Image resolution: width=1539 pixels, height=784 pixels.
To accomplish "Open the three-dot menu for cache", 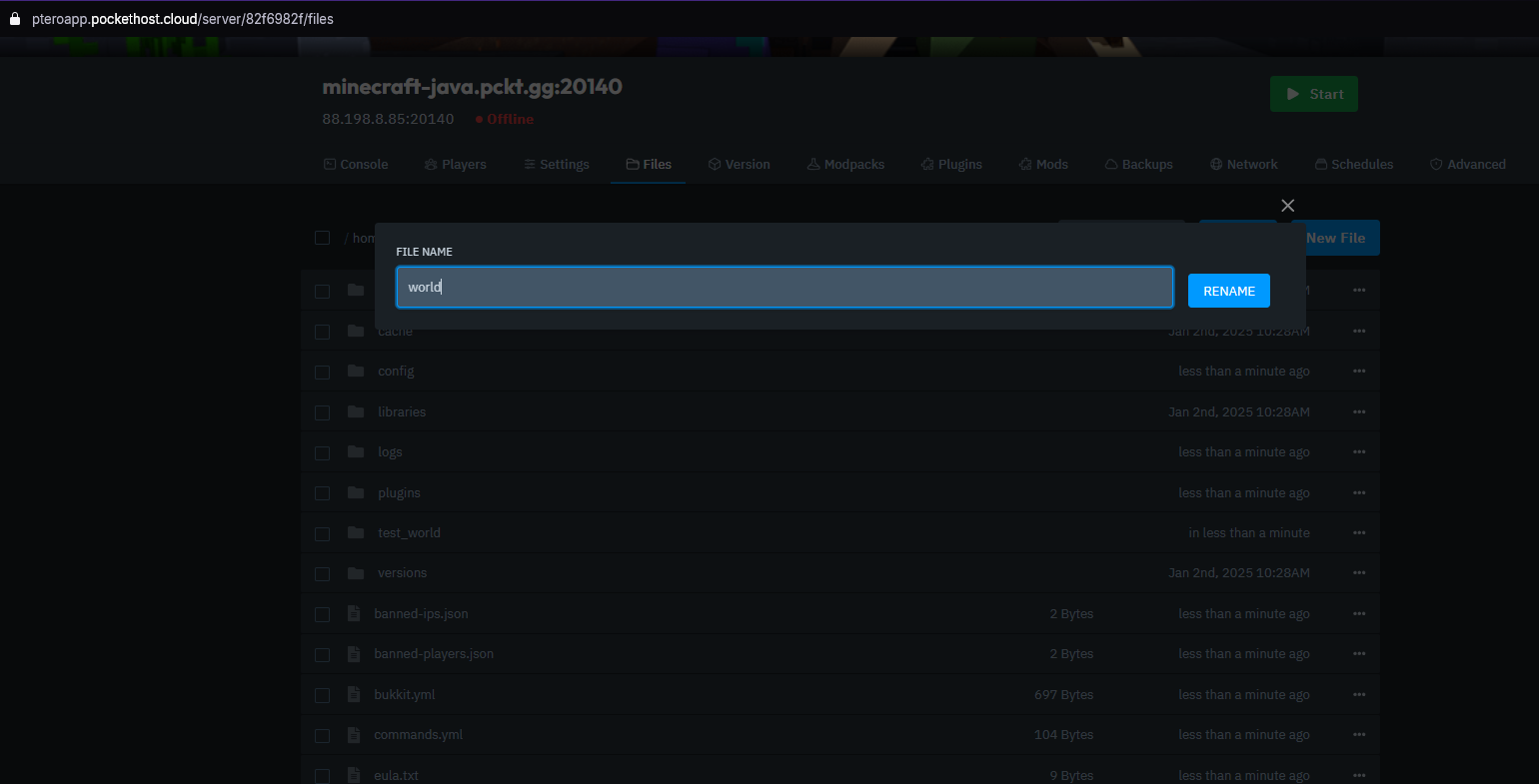I will pos(1359,331).
